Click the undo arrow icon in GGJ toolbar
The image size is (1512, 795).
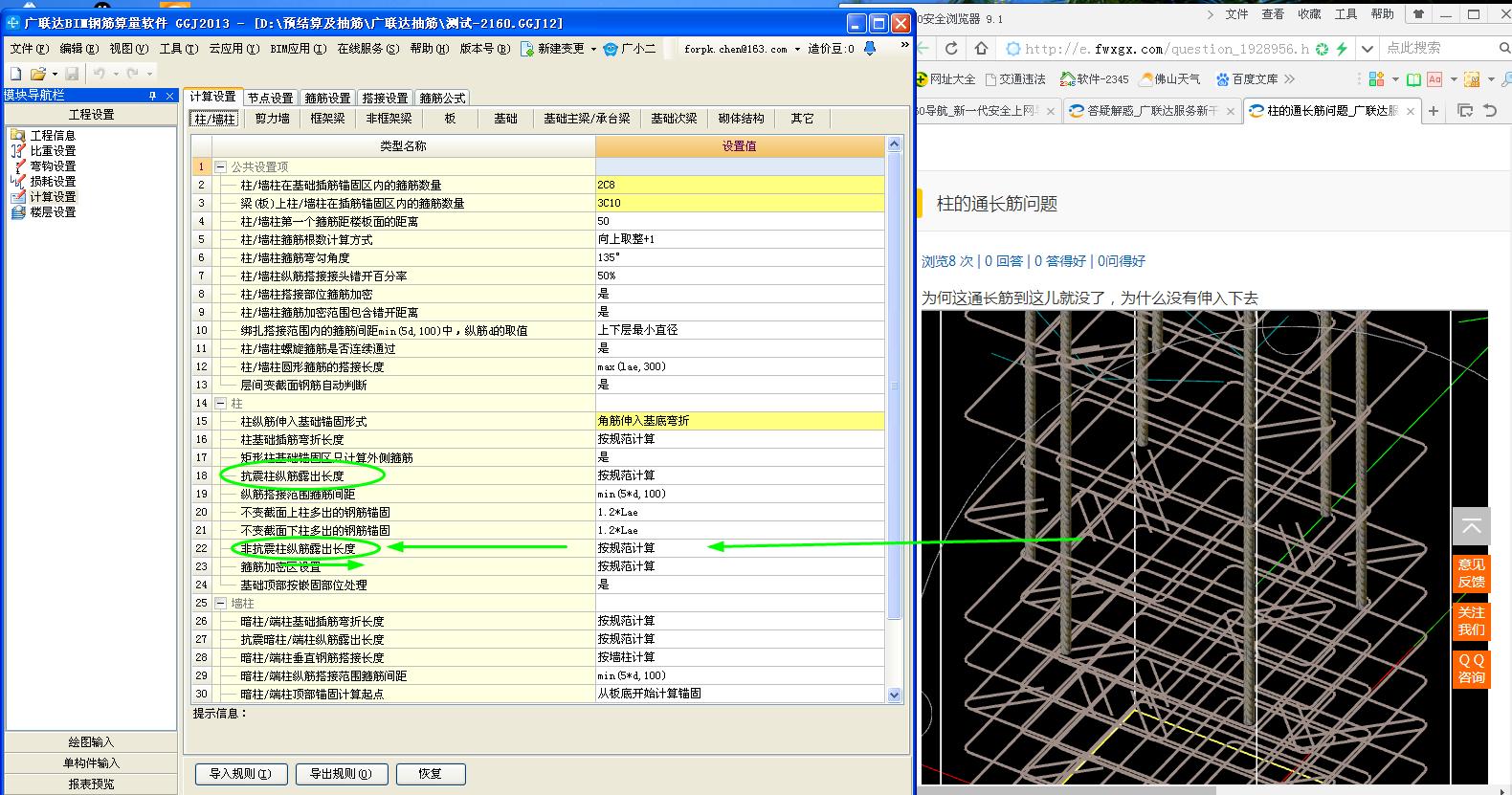coord(100,74)
